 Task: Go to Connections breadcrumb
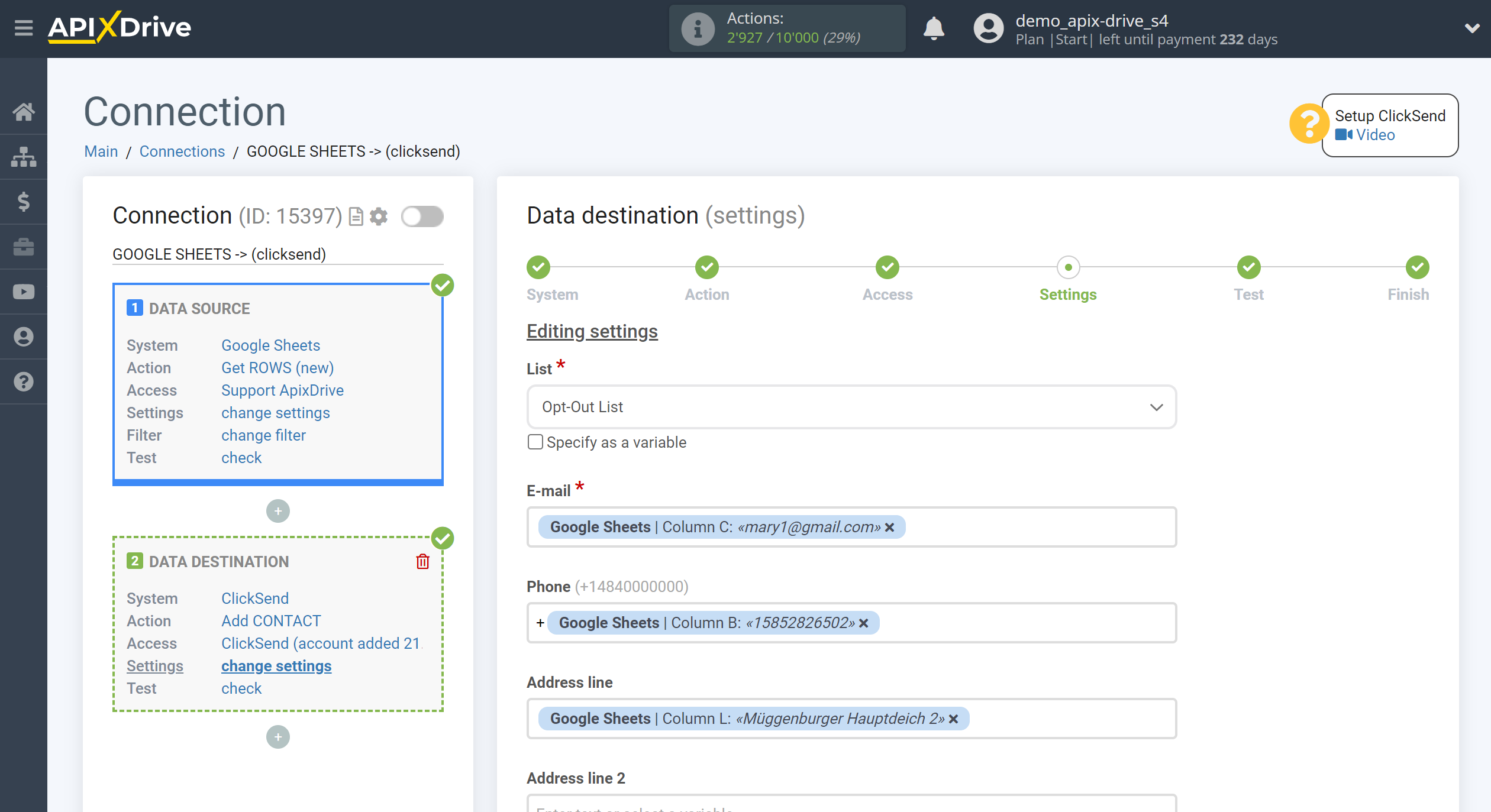point(182,151)
